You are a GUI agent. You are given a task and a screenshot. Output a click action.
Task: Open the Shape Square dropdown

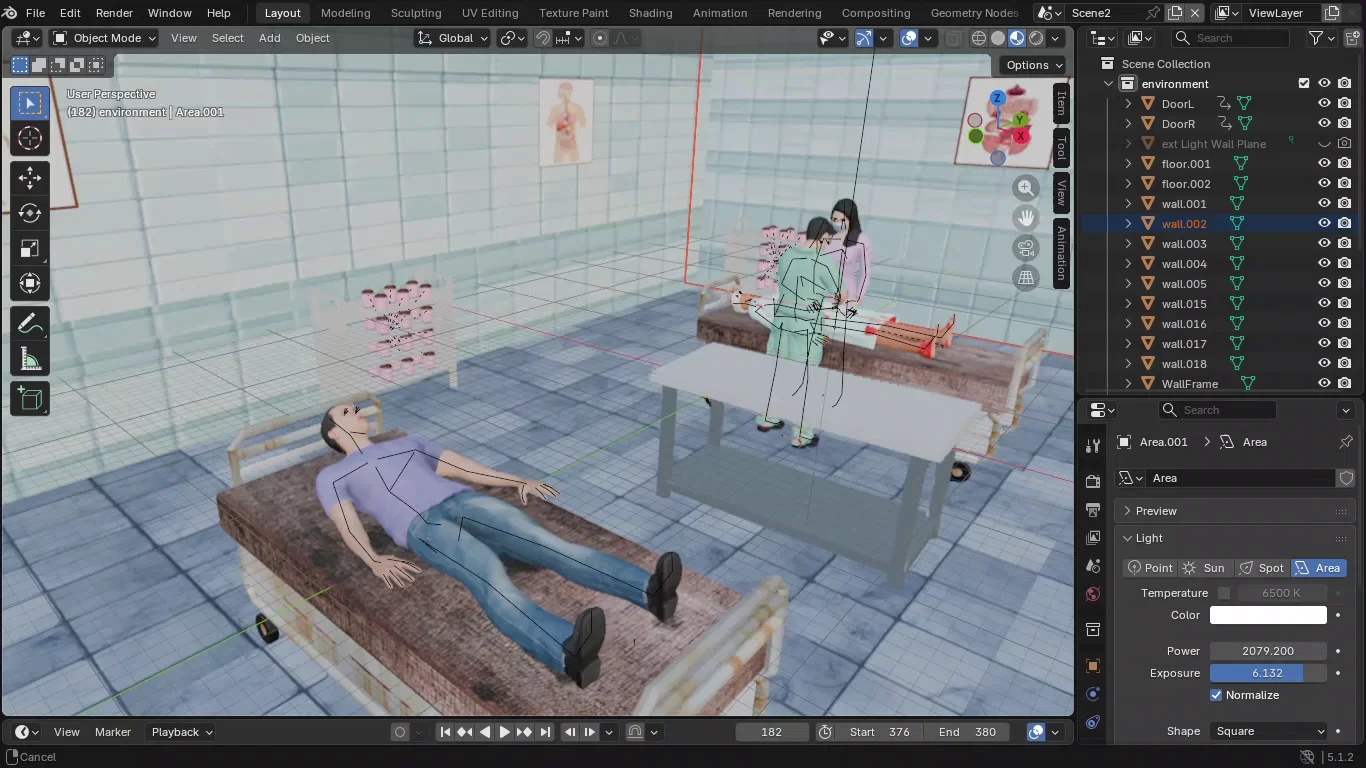click(x=1269, y=731)
